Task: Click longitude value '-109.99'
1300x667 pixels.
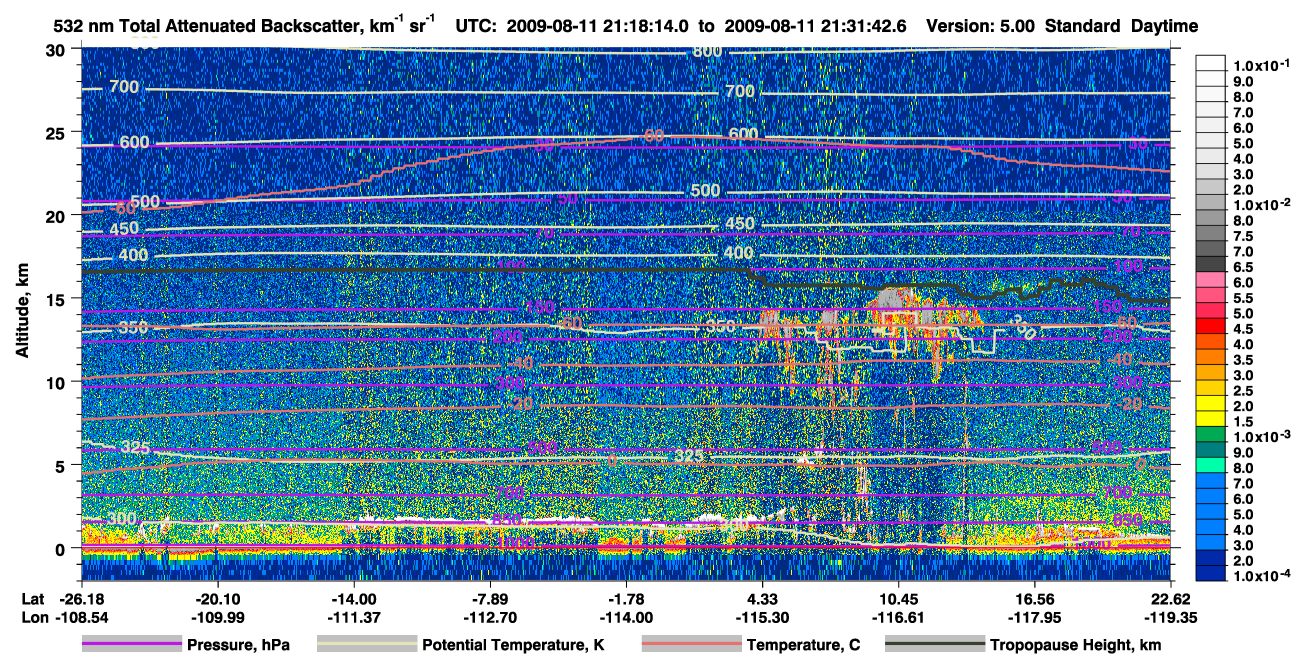Action: point(218,616)
